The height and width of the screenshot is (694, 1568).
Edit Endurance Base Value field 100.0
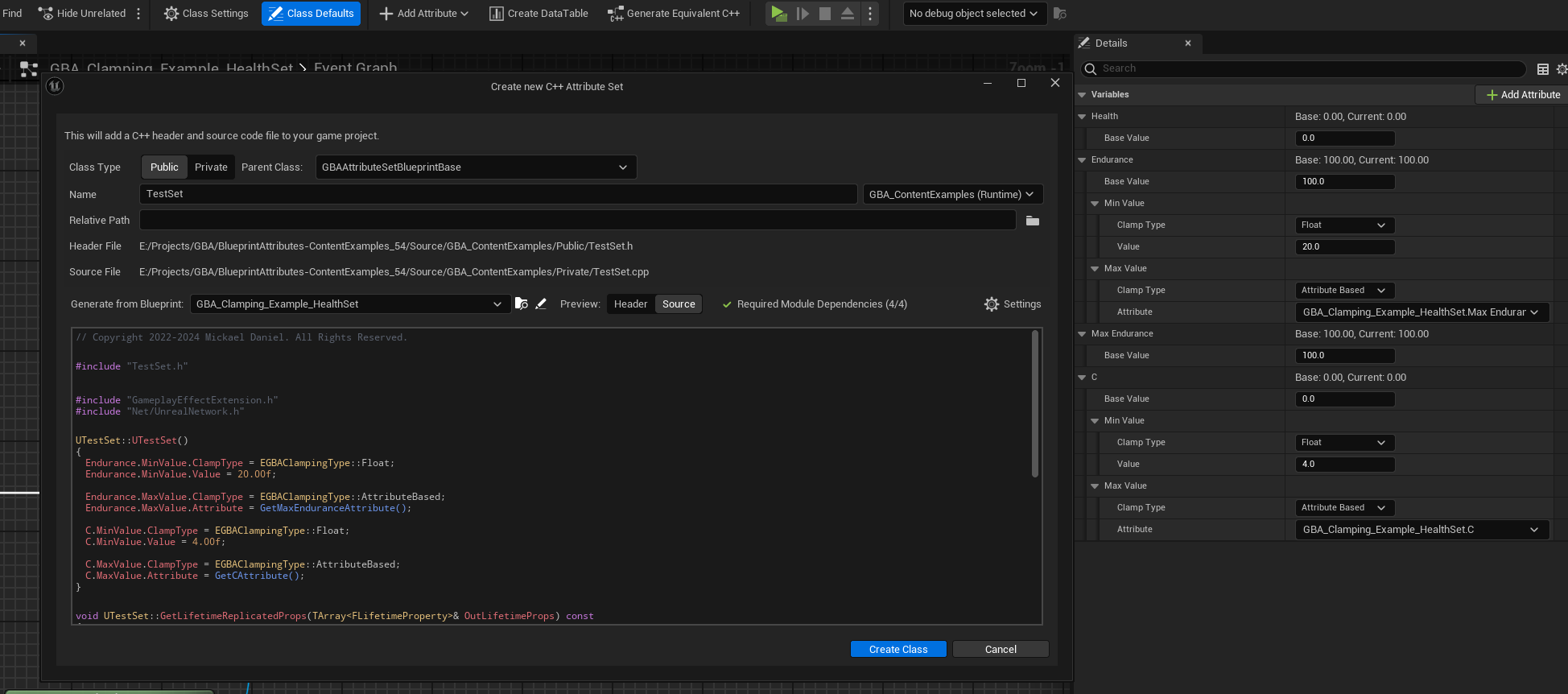(1345, 182)
